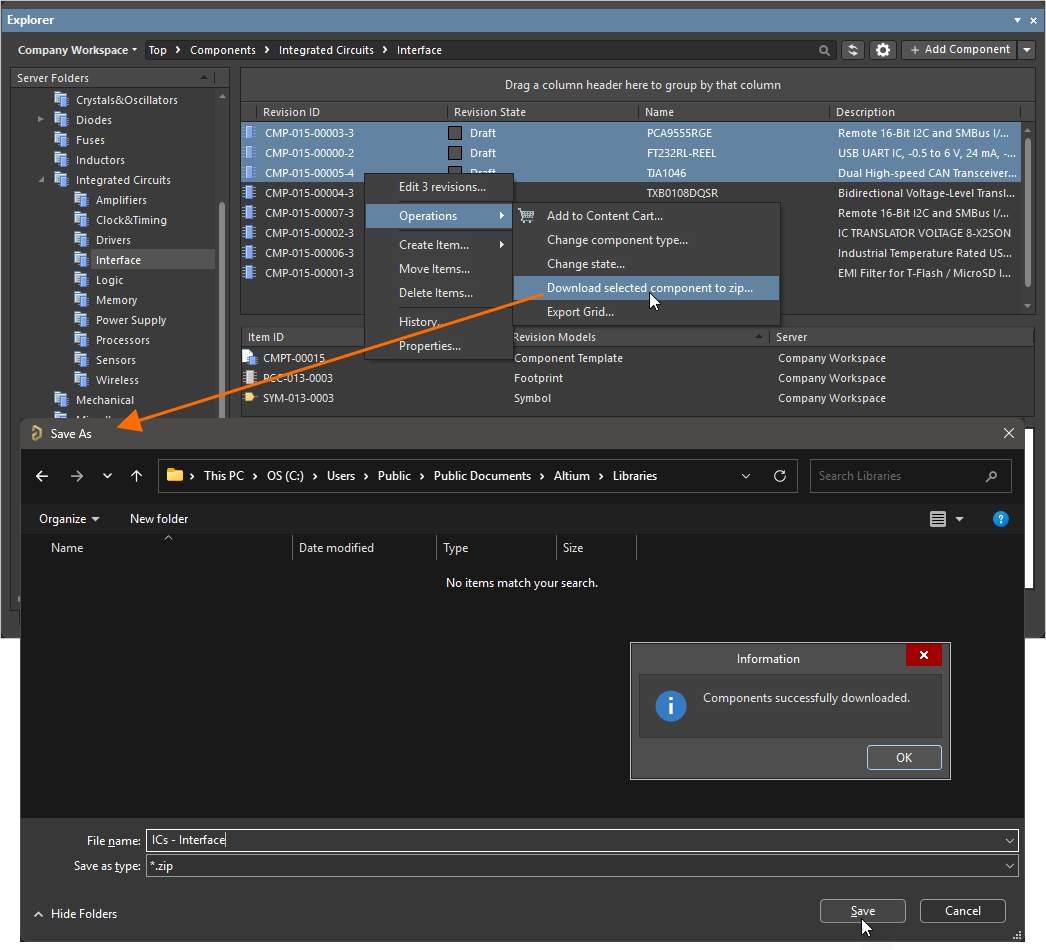Click the New folder button

(159, 519)
